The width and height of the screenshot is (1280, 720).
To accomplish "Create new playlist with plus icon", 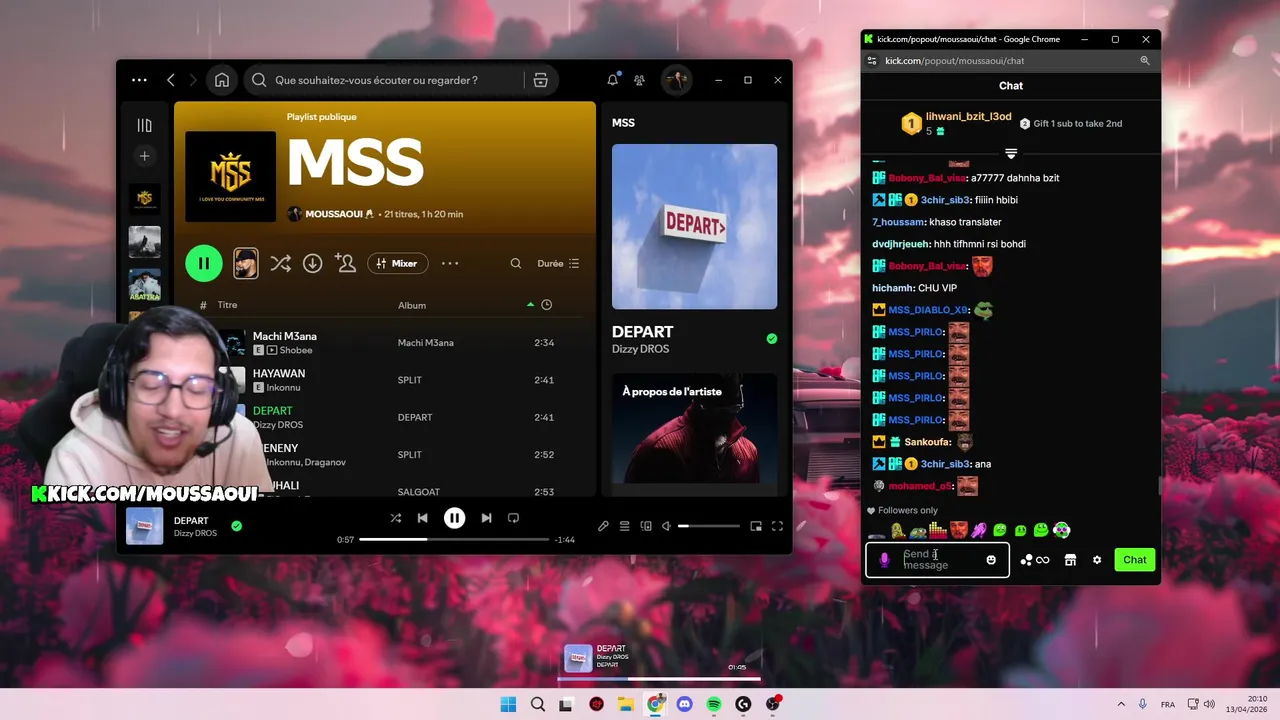I will 145,156.
